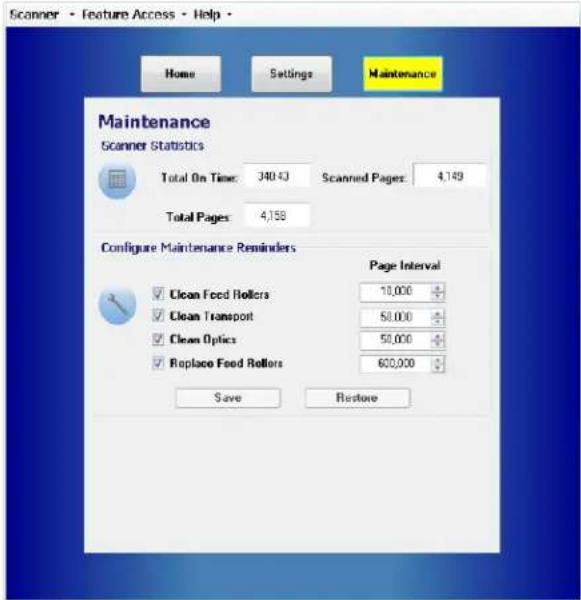This screenshot has width=581, height=600.
Task: Save the maintenance reminder settings
Action: (228, 398)
